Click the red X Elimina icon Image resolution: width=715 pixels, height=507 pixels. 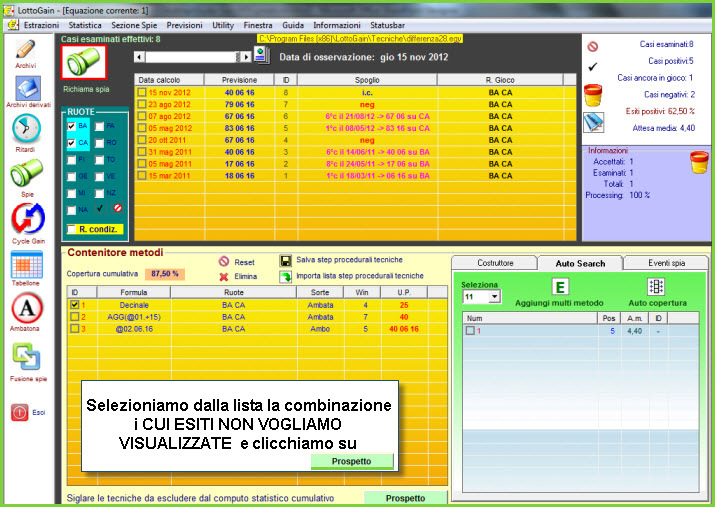coord(223,276)
